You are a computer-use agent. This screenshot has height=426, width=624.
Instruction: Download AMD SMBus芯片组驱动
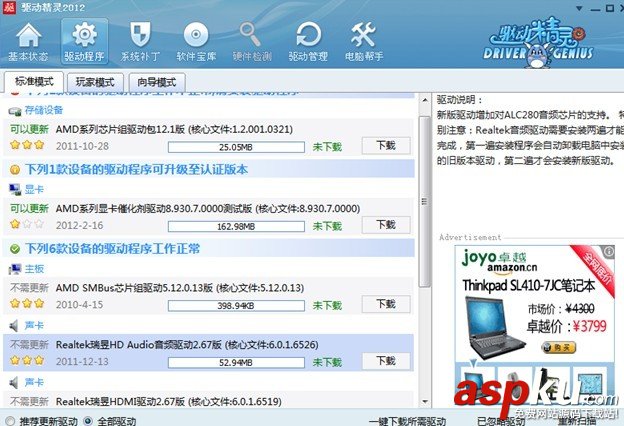click(386, 305)
